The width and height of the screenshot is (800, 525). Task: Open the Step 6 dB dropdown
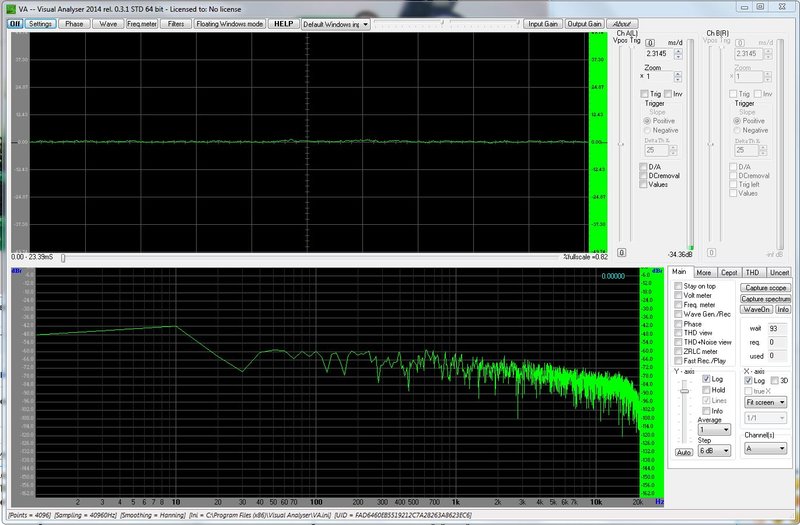click(712, 452)
